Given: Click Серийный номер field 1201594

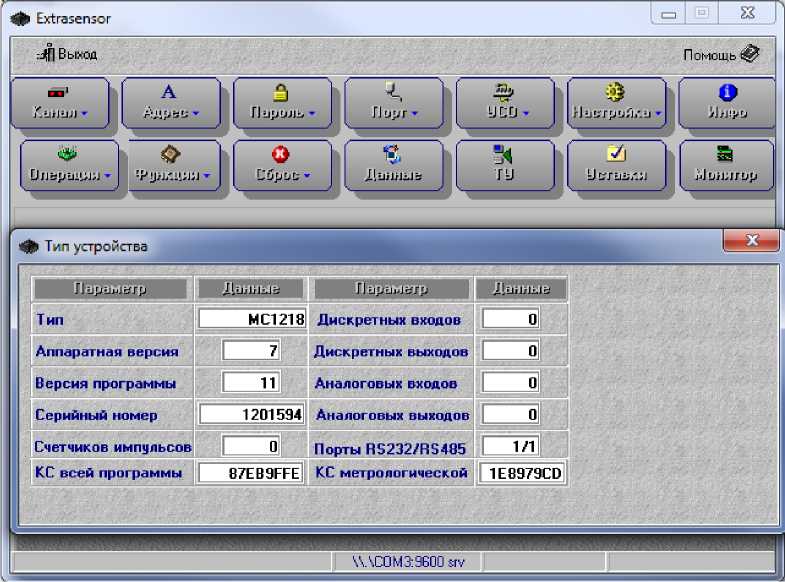Looking at the screenshot, I should click(252, 414).
